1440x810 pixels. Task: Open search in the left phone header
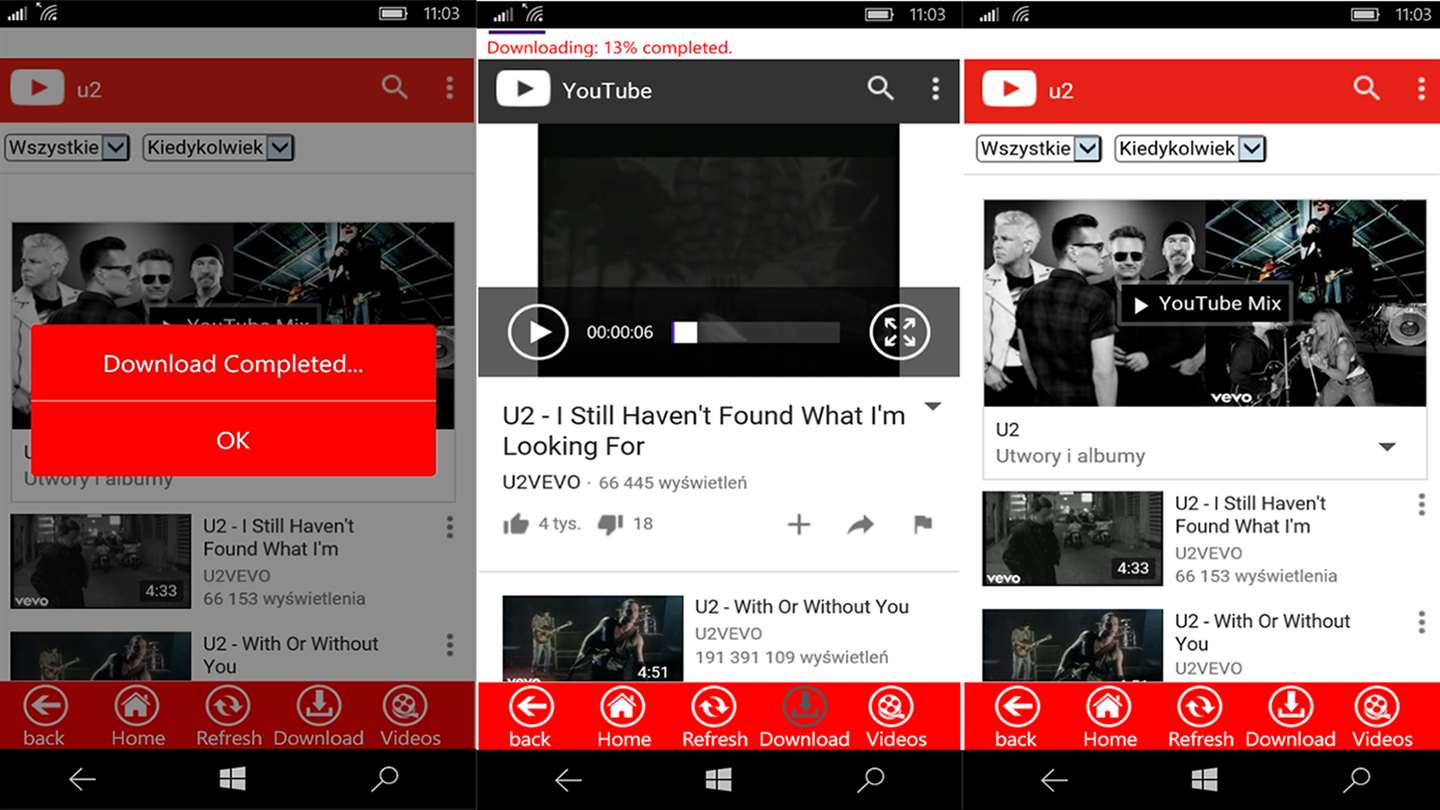395,88
